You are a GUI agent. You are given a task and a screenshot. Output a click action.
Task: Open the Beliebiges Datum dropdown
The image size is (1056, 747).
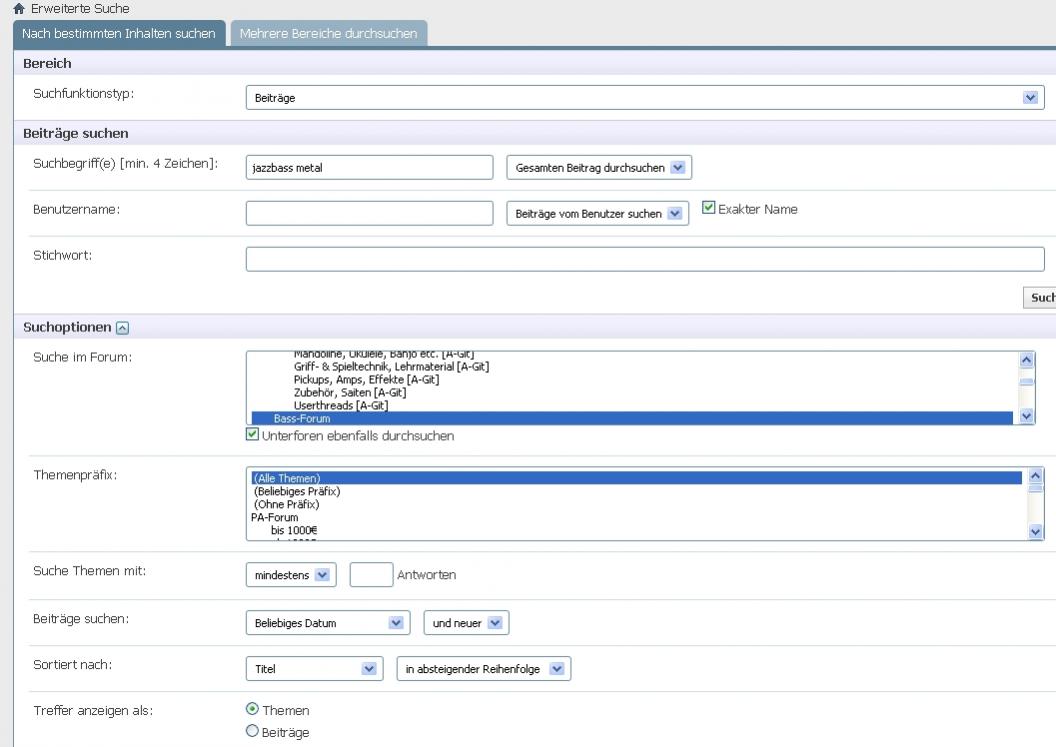pyautogui.click(x=328, y=622)
